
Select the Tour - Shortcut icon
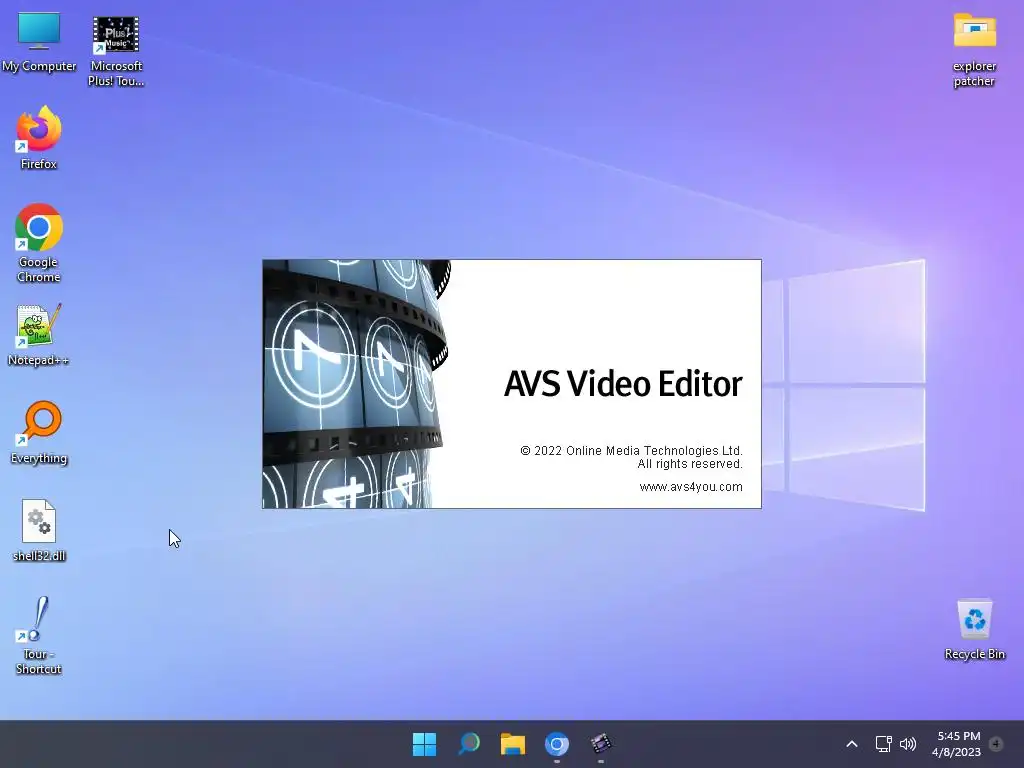click(x=39, y=635)
